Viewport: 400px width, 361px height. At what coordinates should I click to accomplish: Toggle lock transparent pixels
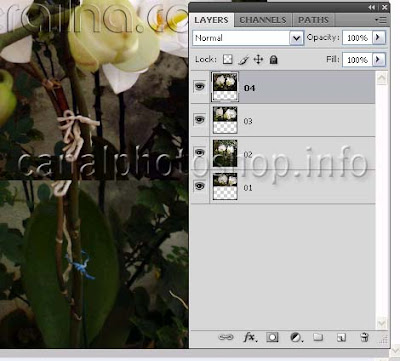pyautogui.click(x=228, y=60)
